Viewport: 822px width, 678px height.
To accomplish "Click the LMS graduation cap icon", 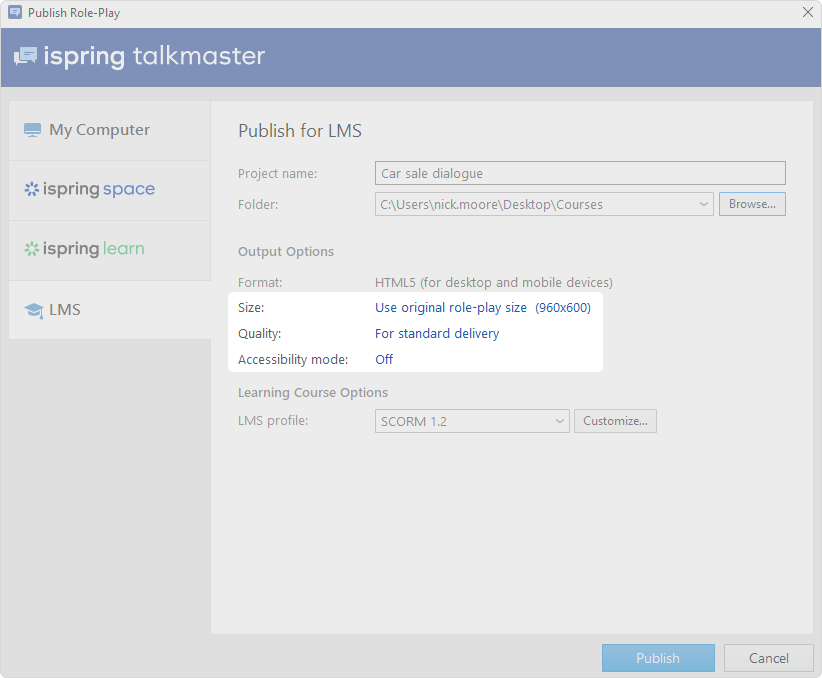I will [x=33, y=310].
